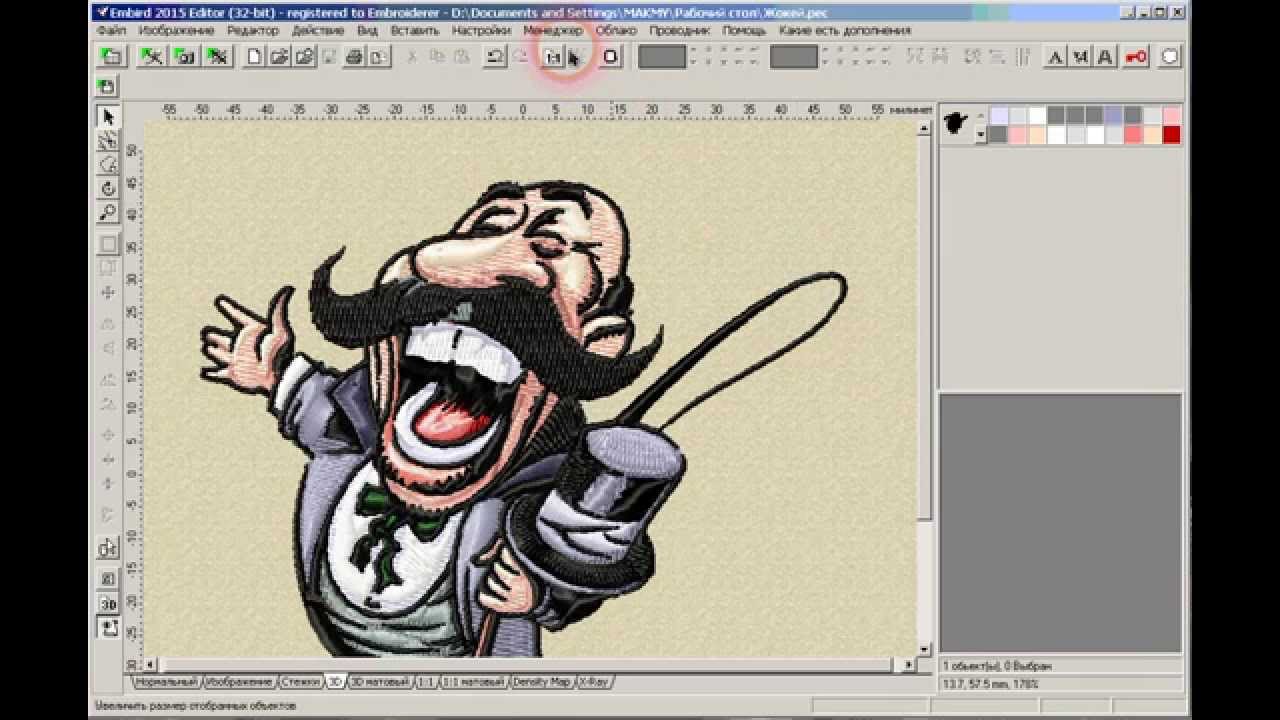Open the Помощь menu
This screenshot has width=1280, height=720.
[x=744, y=31]
